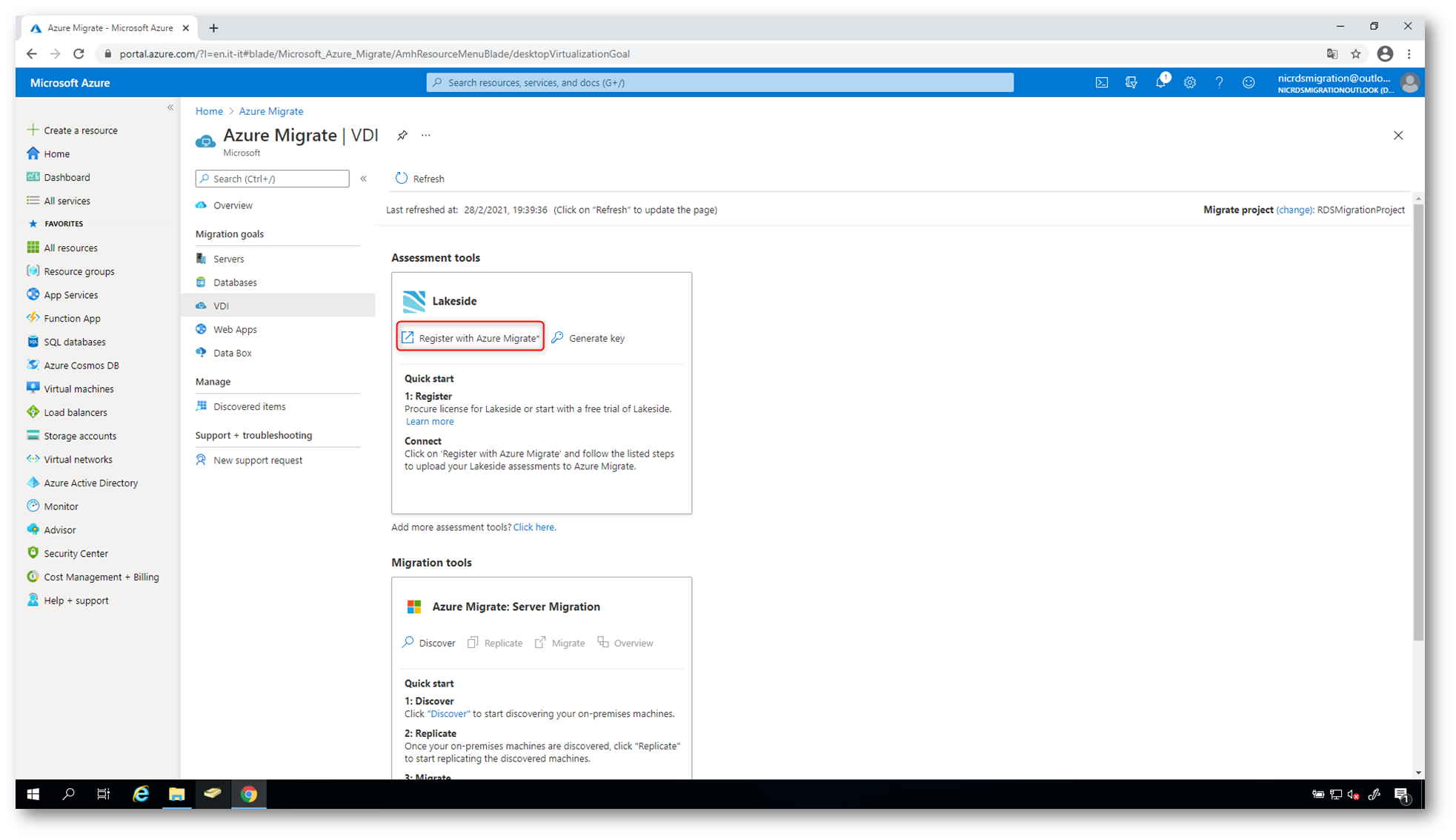Open Cloud Shell icon in Azure header
The width and height of the screenshot is (1456, 840).
[x=1101, y=83]
